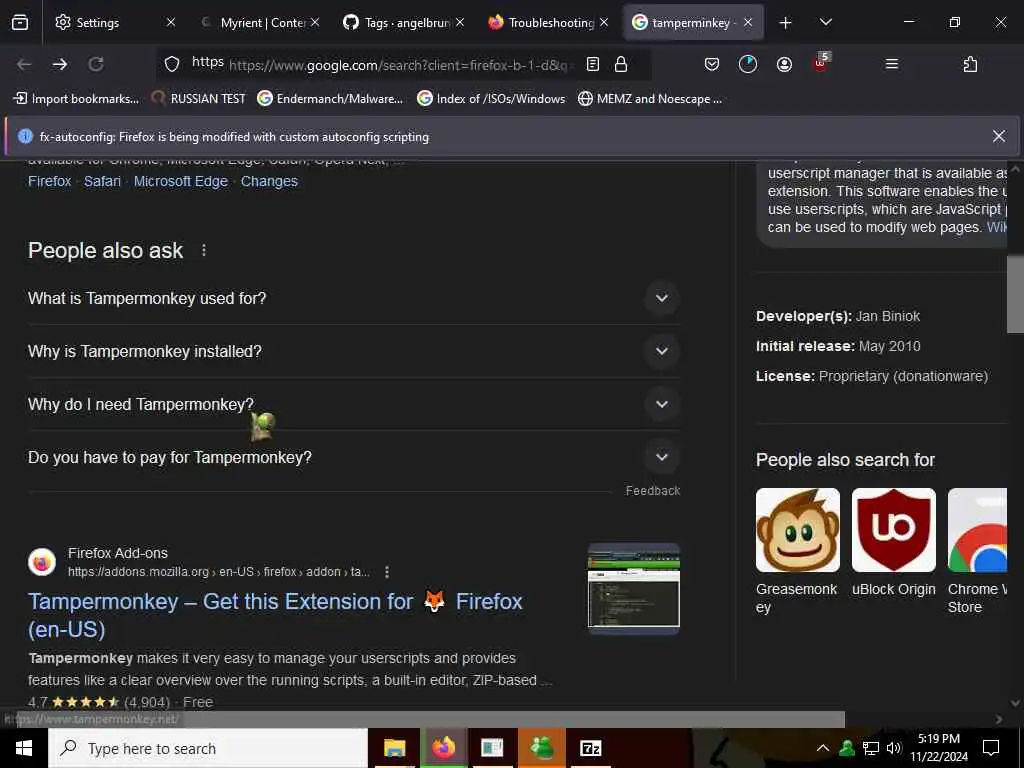Expand Why do I need Tampermonkey
Viewport: 1024px width, 768px height.
point(354,404)
